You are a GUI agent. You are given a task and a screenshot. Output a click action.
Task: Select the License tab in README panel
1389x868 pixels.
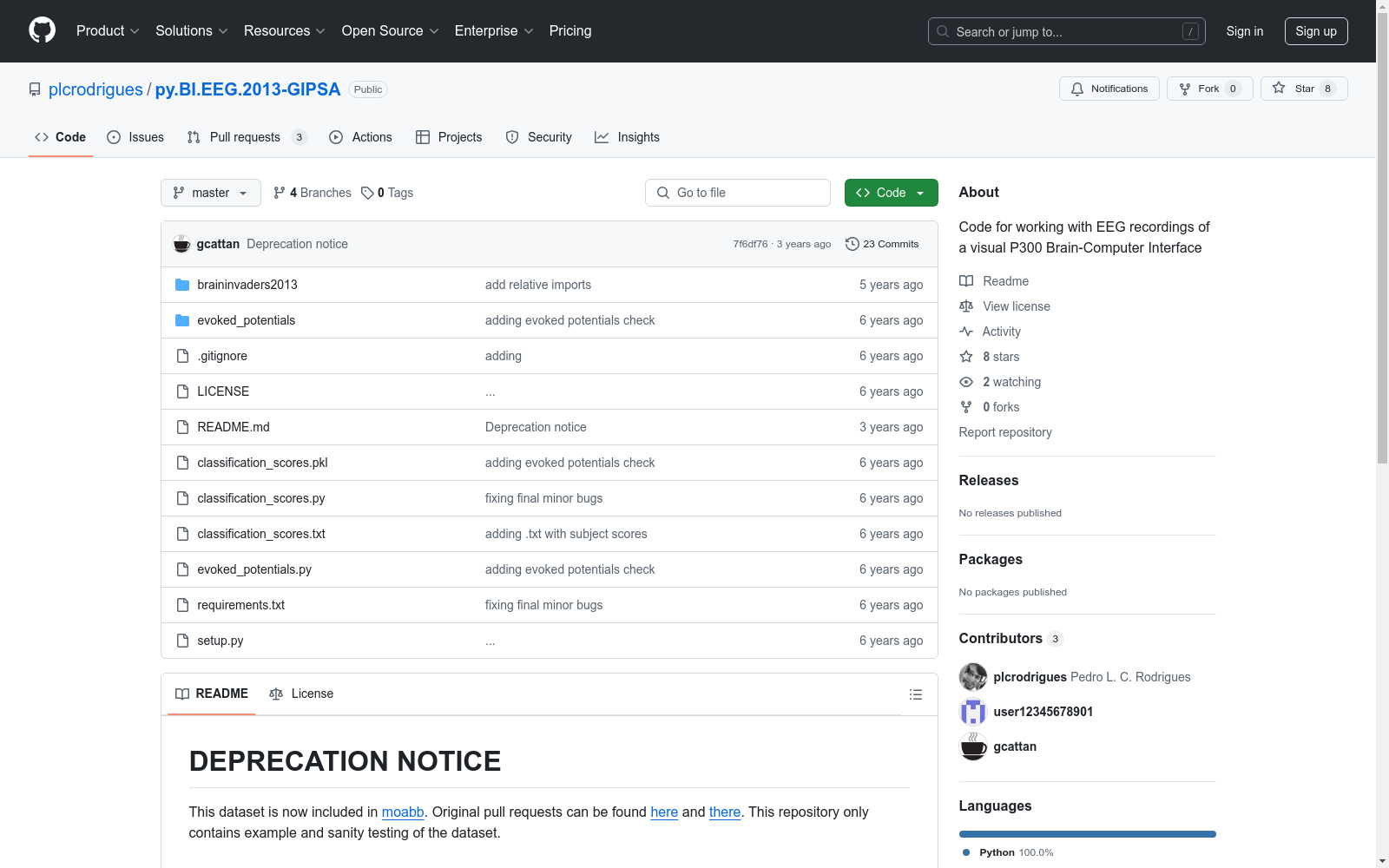301,694
